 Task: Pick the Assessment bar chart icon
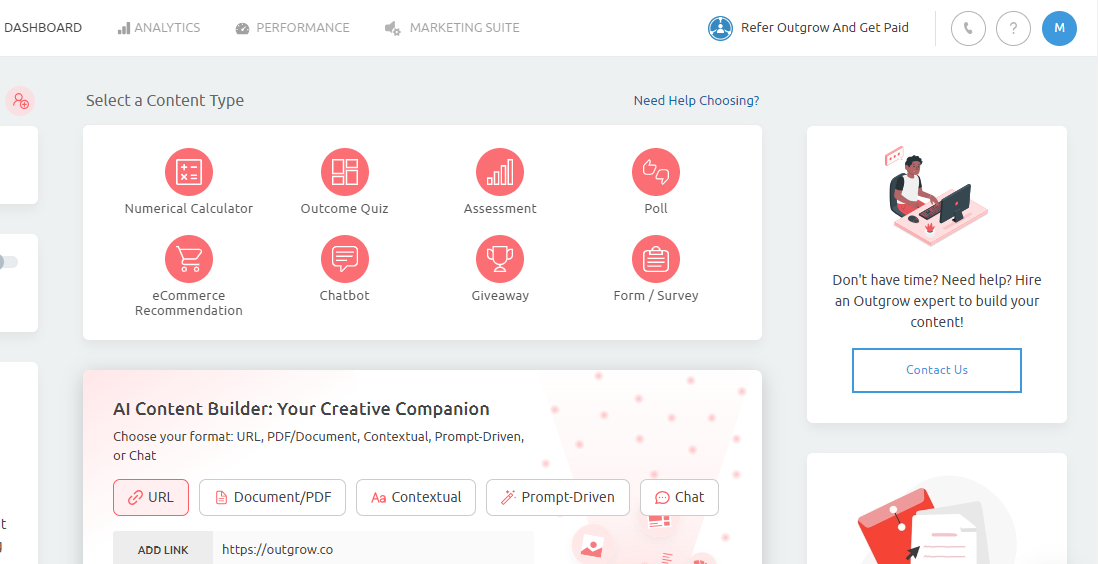(x=500, y=172)
